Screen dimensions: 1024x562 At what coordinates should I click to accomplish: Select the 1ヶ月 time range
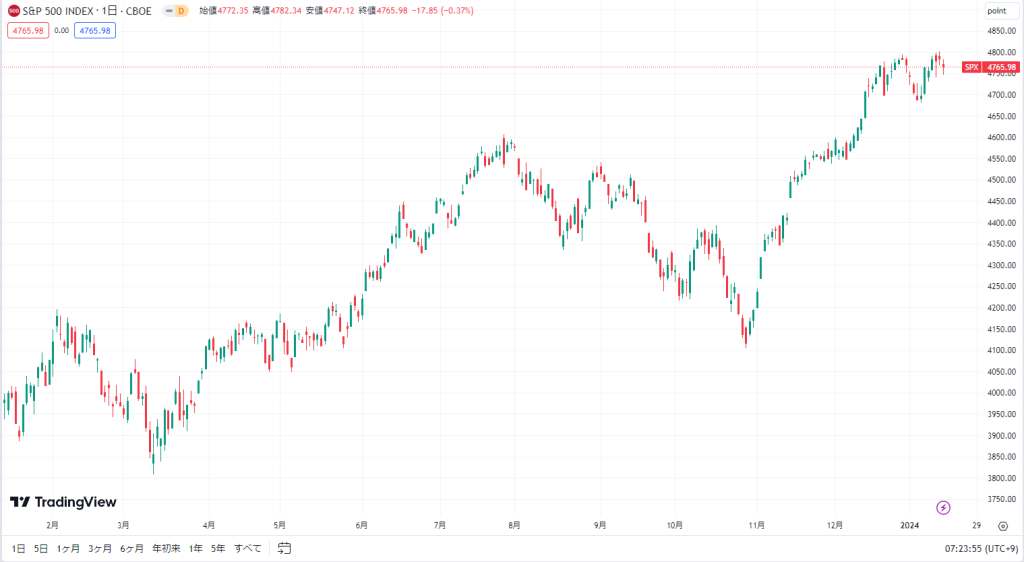pos(68,548)
